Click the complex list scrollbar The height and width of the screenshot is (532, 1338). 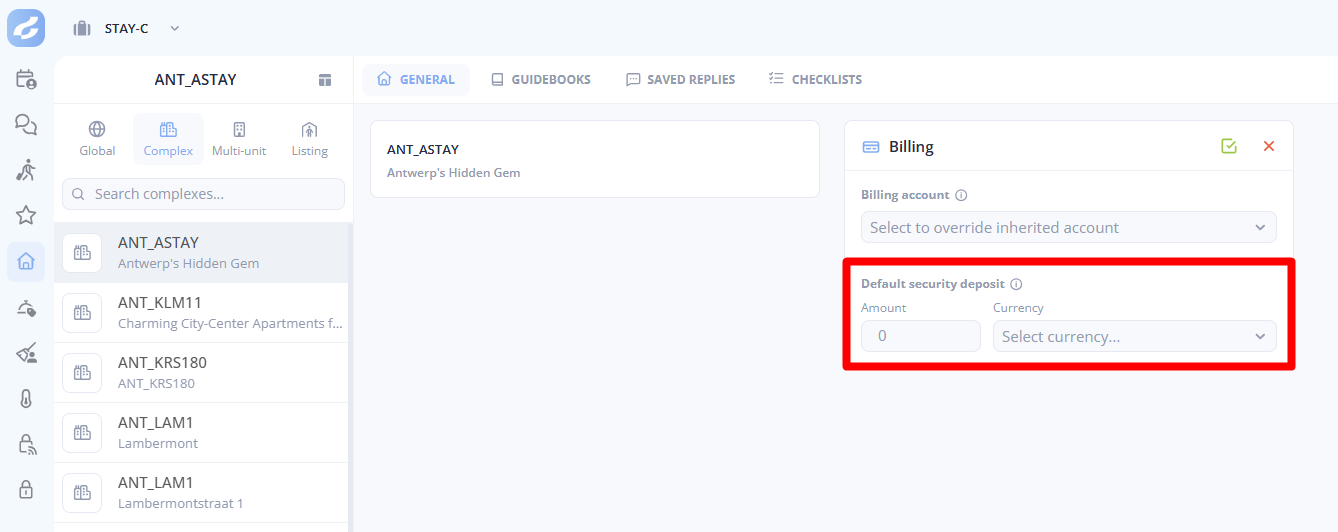pos(351,377)
